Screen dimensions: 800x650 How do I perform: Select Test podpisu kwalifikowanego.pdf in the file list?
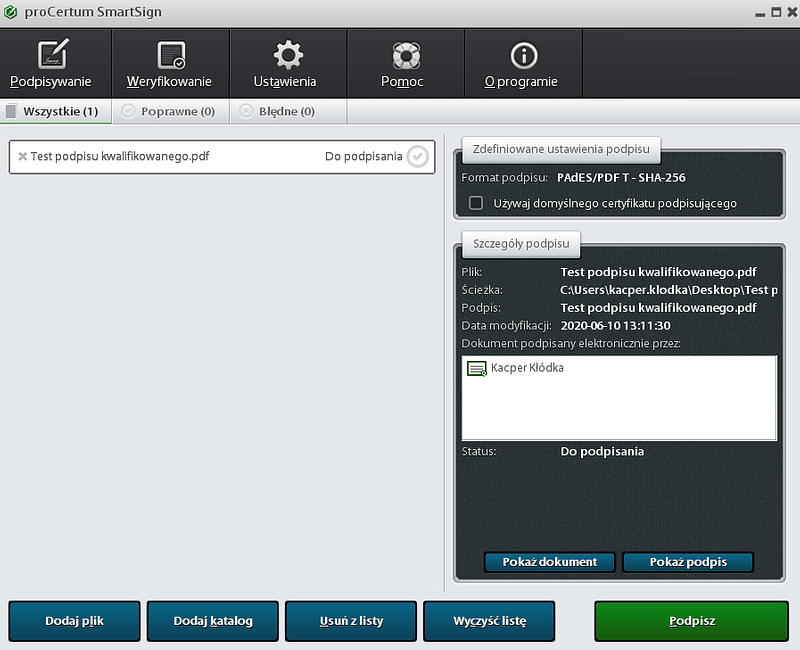(222, 157)
